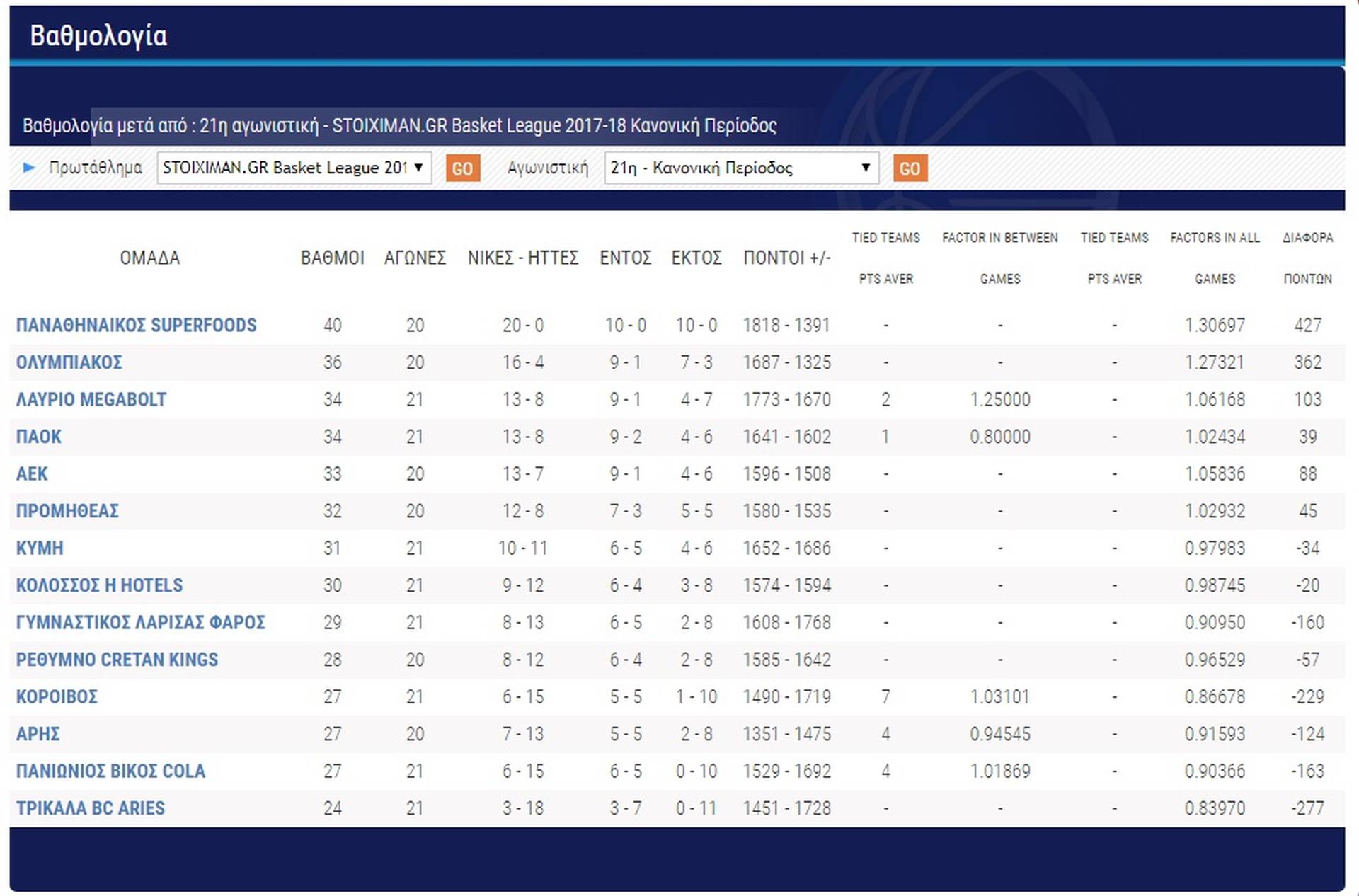Open ΑΡΗΣ team link
1359x896 pixels.
(x=38, y=734)
